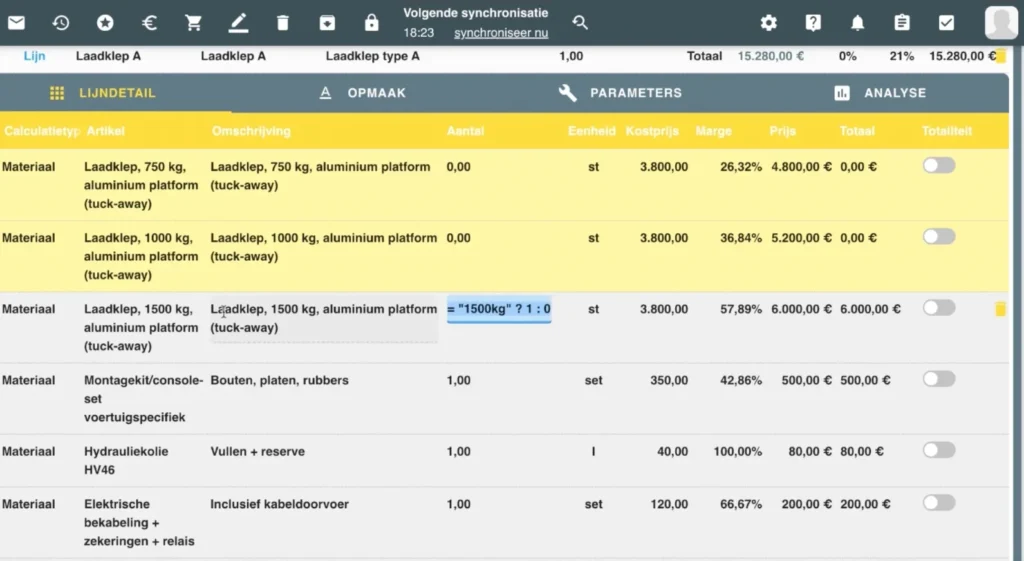This screenshot has height=561, width=1024.
Task: Open the mail envelope icon
Action: point(16,23)
